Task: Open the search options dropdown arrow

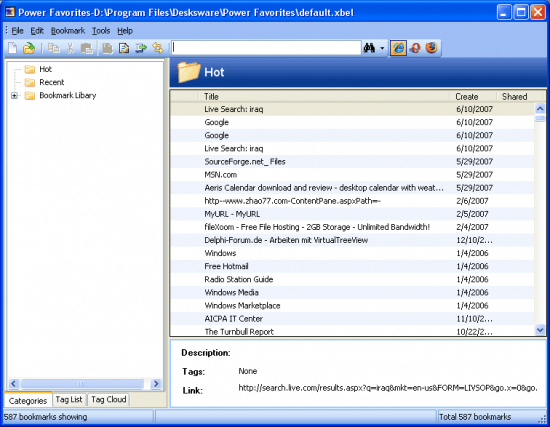Action: click(382, 48)
